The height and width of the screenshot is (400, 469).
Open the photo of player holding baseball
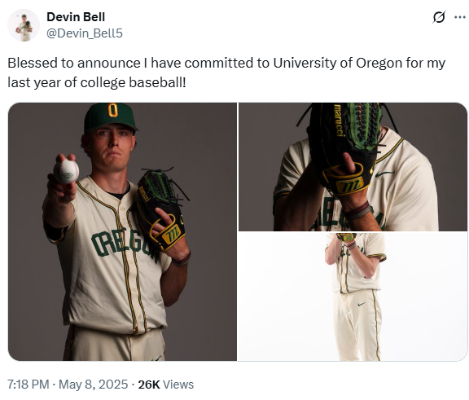[122, 232]
